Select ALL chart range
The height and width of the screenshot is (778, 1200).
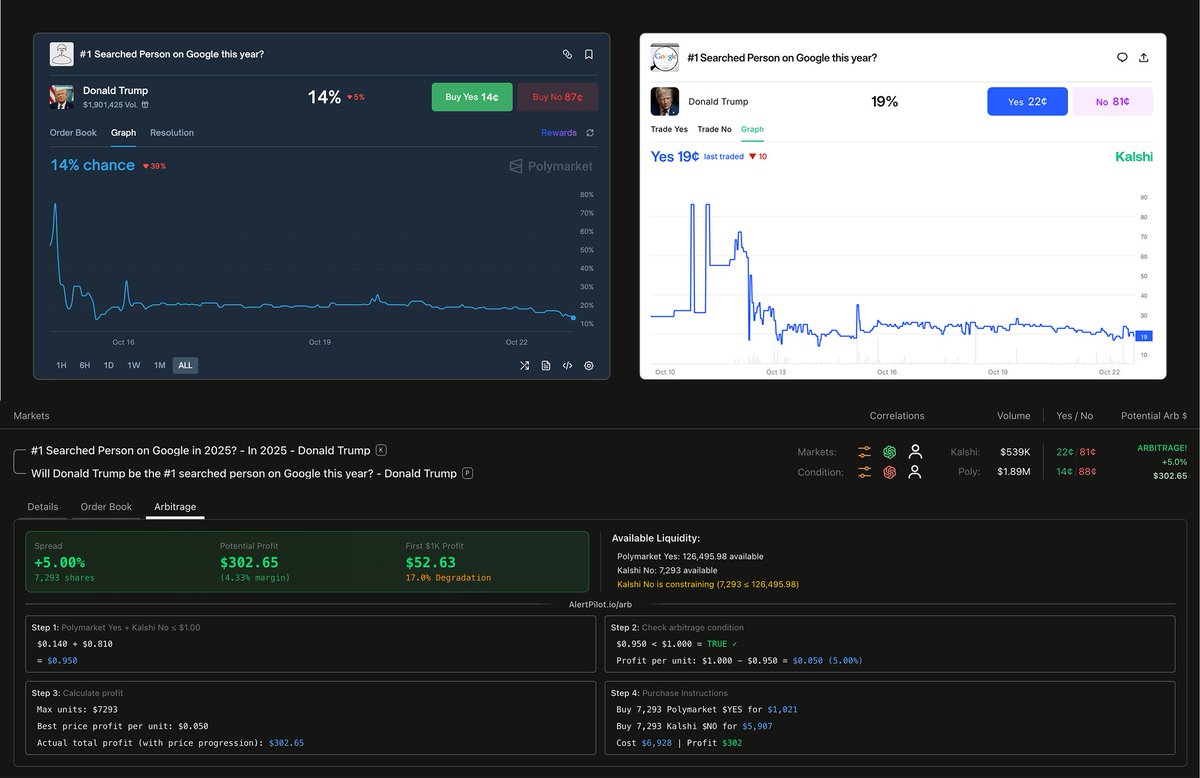[x=185, y=366]
